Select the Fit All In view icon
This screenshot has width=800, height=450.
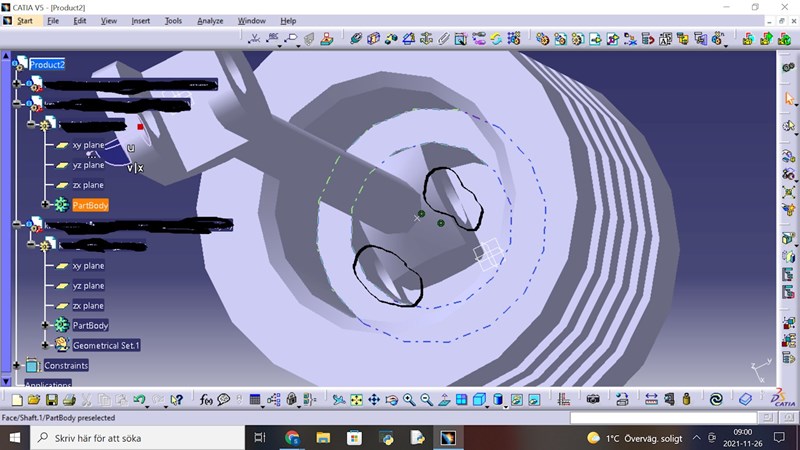click(x=356, y=400)
